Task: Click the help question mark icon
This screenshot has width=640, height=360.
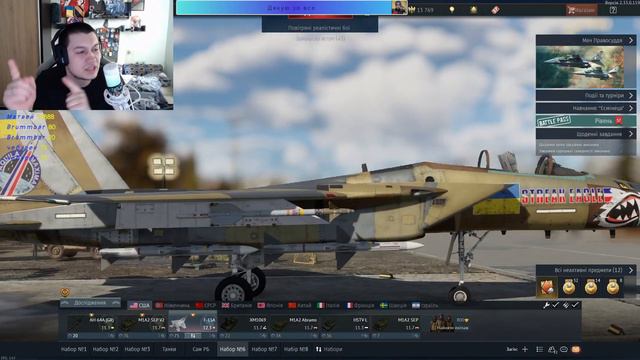Action: [x=613, y=10]
